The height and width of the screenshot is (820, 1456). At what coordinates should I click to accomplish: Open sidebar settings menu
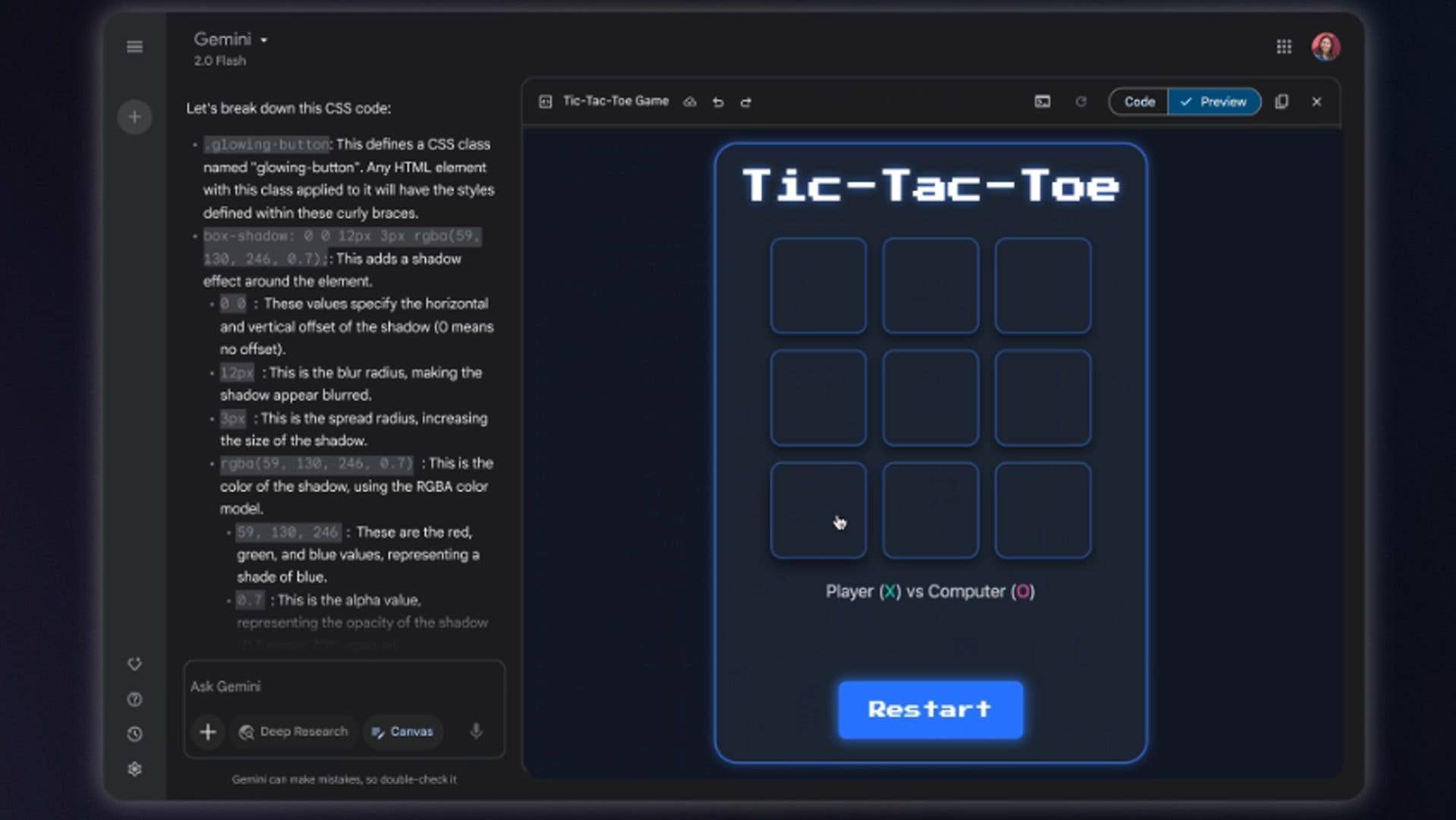click(x=134, y=768)
